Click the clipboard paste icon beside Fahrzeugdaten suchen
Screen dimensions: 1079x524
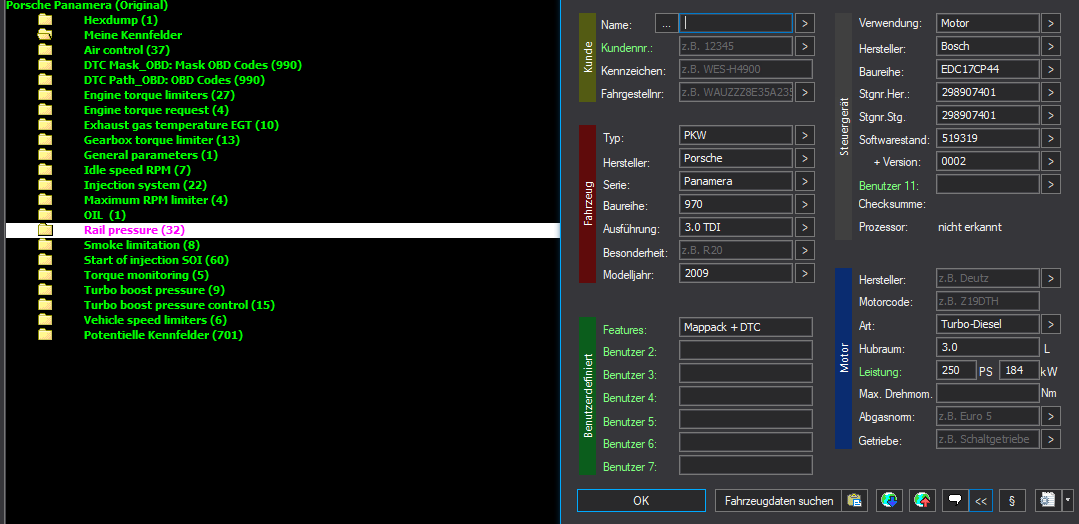tap(854, 501)
